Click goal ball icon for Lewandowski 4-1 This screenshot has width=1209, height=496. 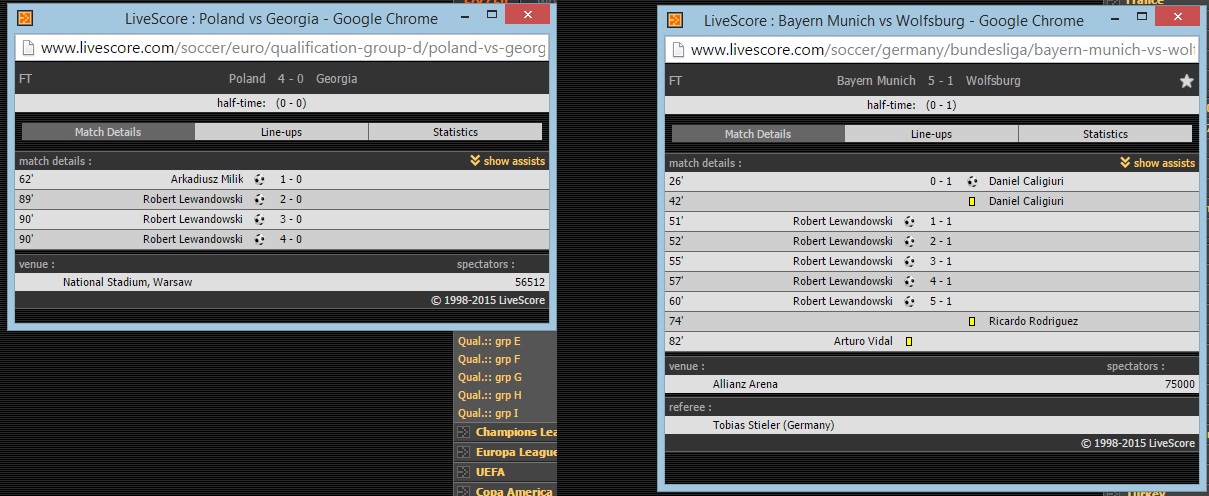point(909,281)
